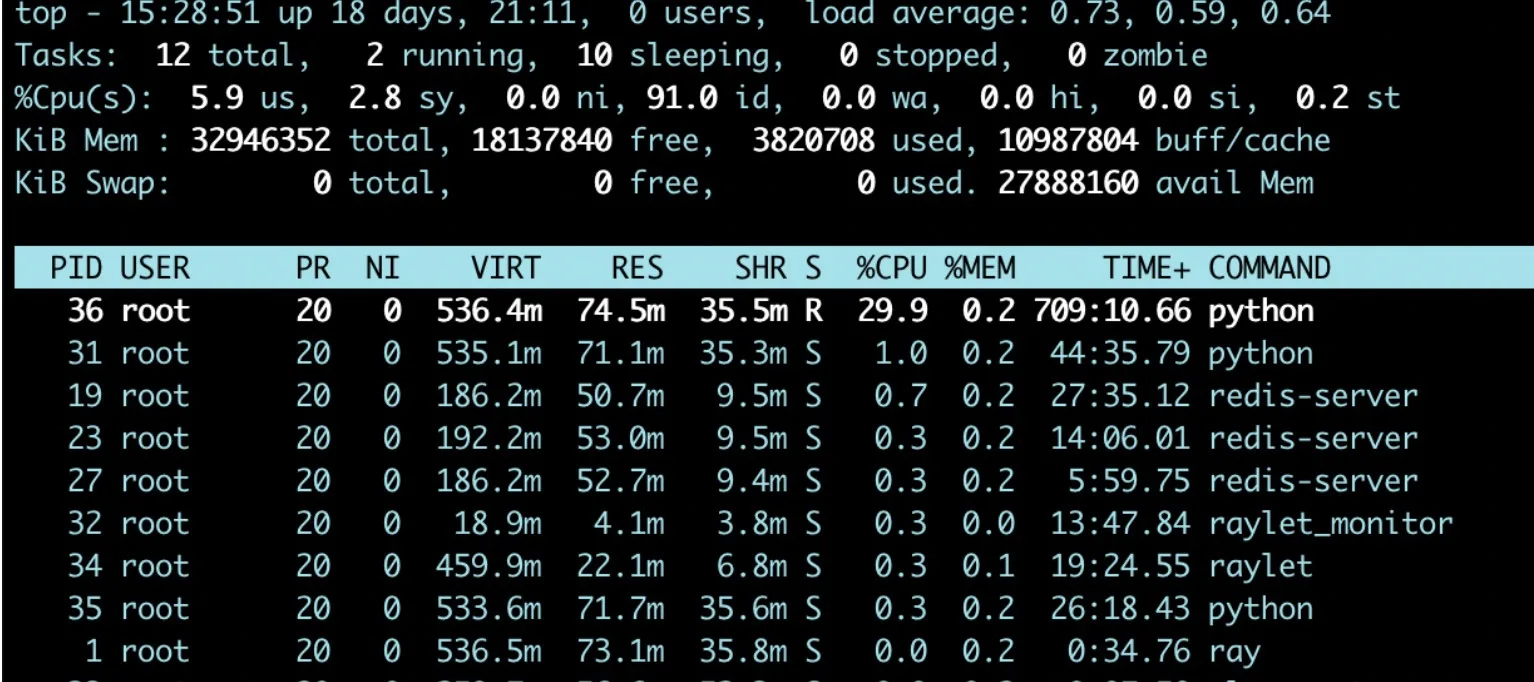Viewport: 1534px width, 682px height.
Task: Select the running python process PID 36
Action: (85, 311)
